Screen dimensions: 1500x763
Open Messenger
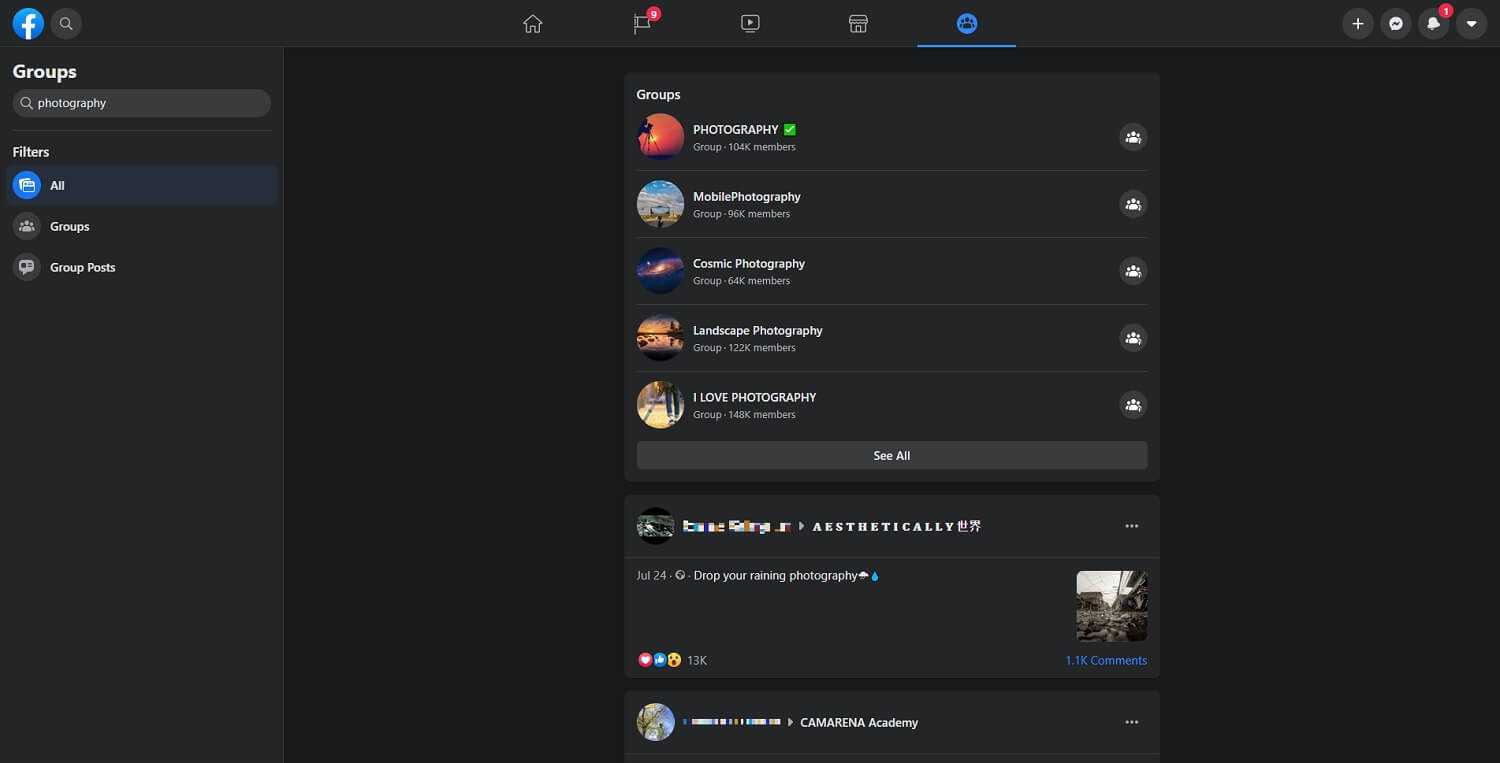click(1395, 23)
